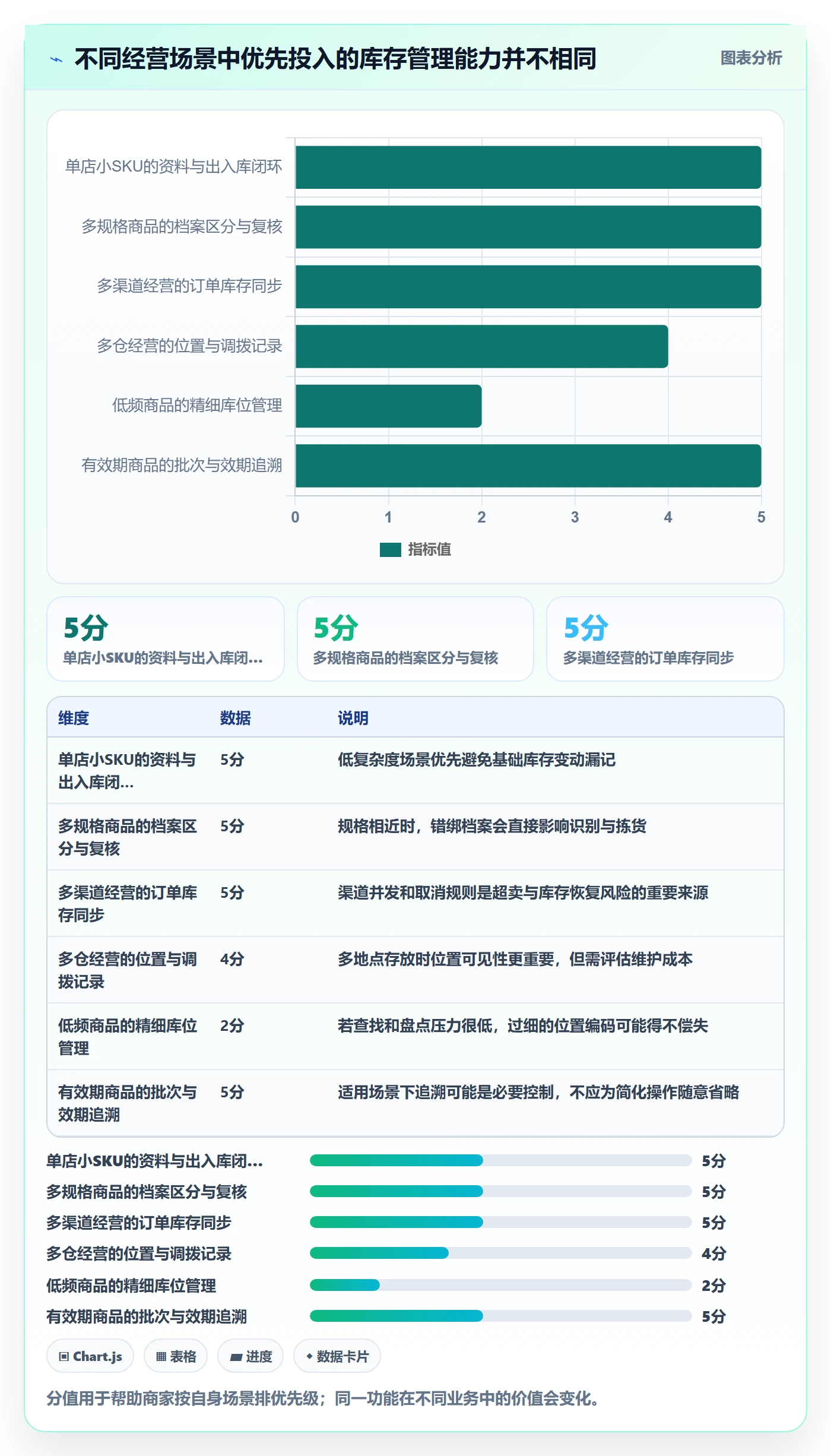Screen dimensions: 831x1456
Task: Select the 多渠道经营的订单库存同步 data card
Action: coord(665,639)
